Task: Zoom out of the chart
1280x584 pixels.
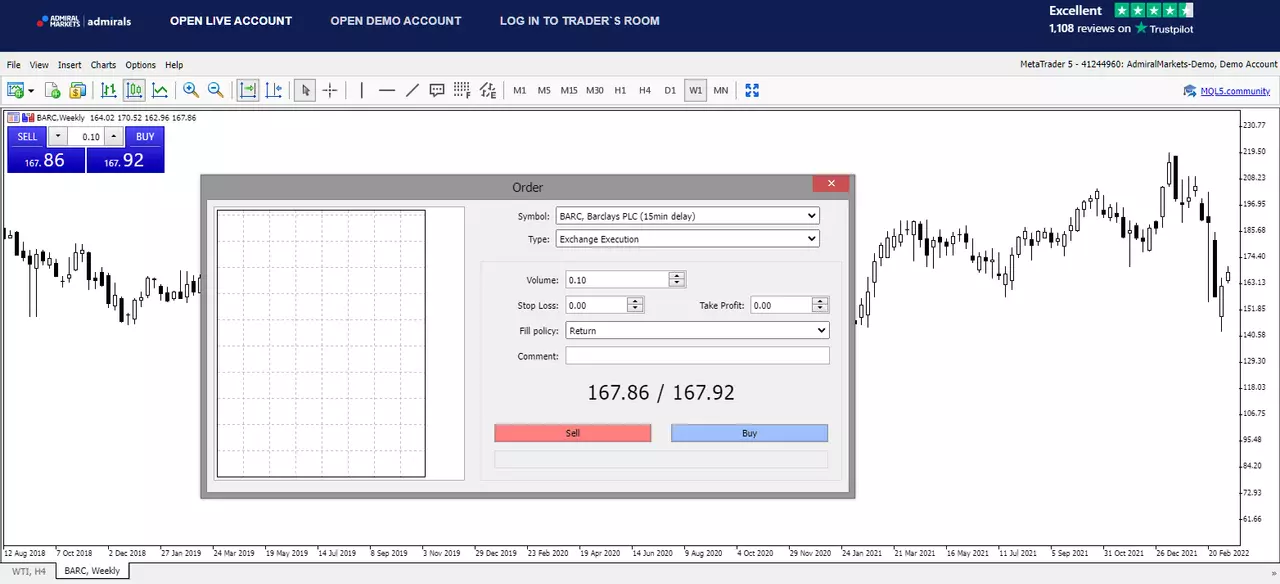Action: tap(215, 90)
